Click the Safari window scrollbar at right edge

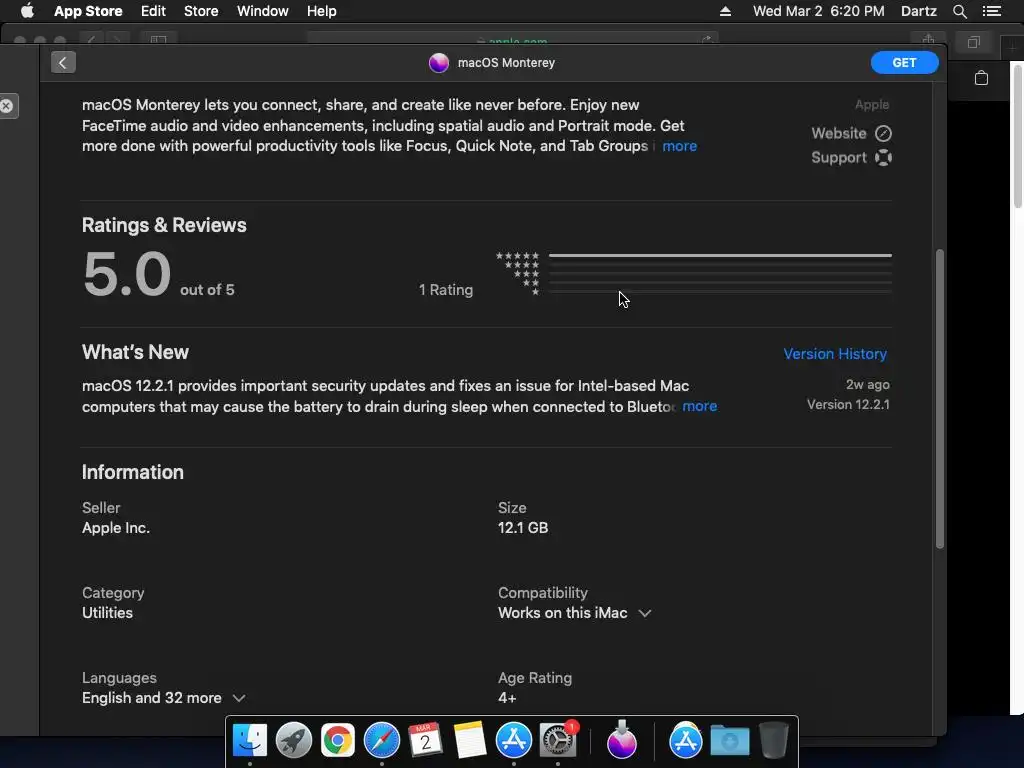[x=1017, y=135]
